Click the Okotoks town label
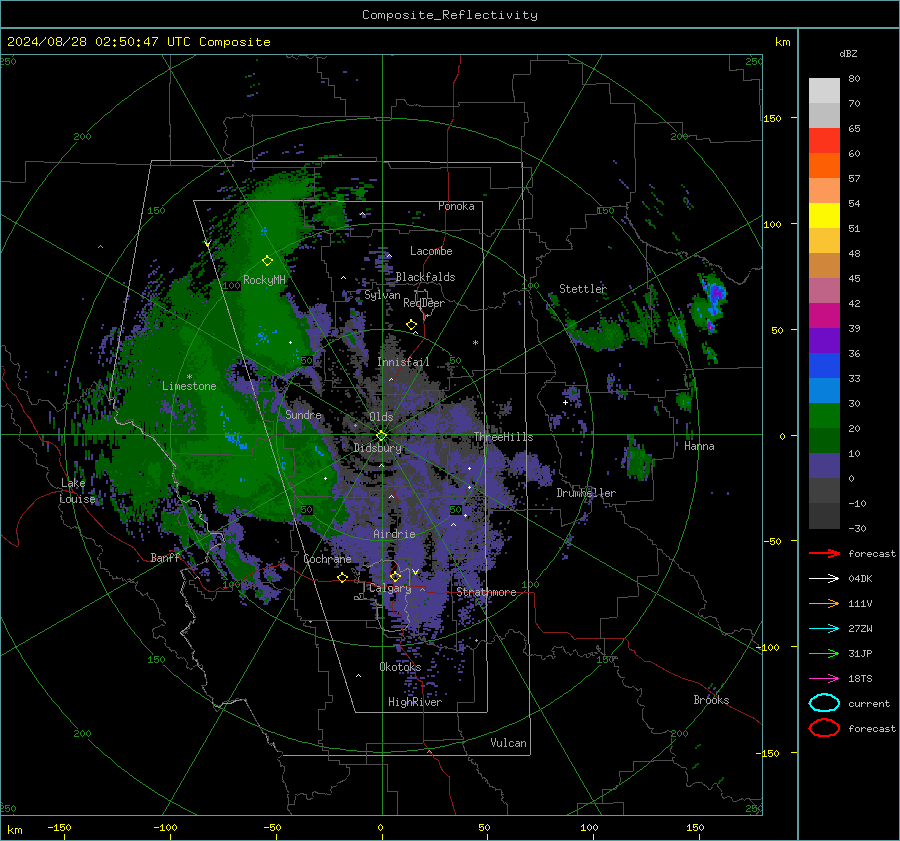 (400, 667)
